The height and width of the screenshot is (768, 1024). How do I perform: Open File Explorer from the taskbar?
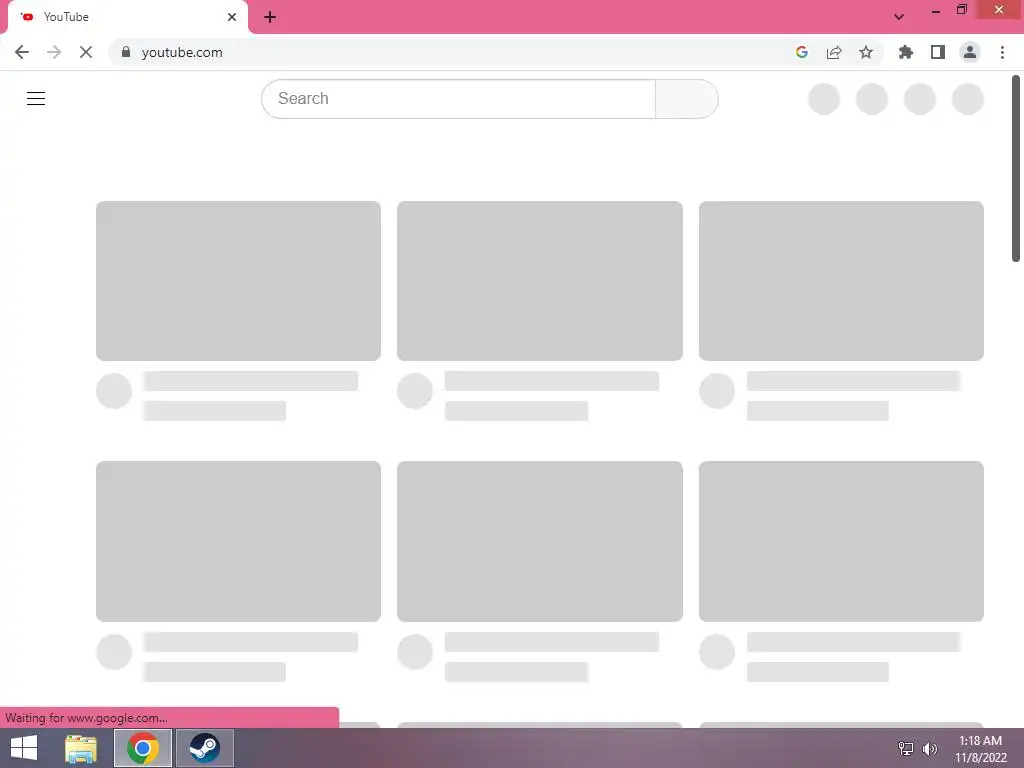(81, 748)
